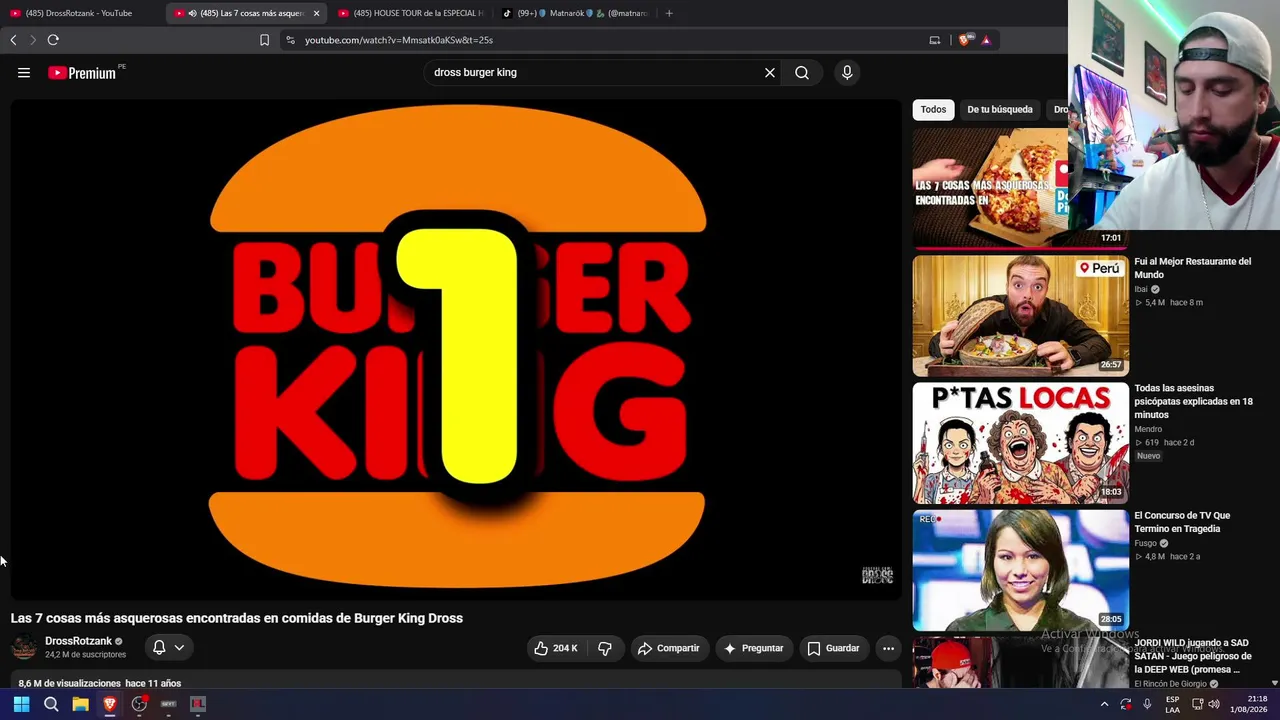Screen dimensions: 1280x720
Task: Open the Fusgo channel name
Action: point(1145,543)
